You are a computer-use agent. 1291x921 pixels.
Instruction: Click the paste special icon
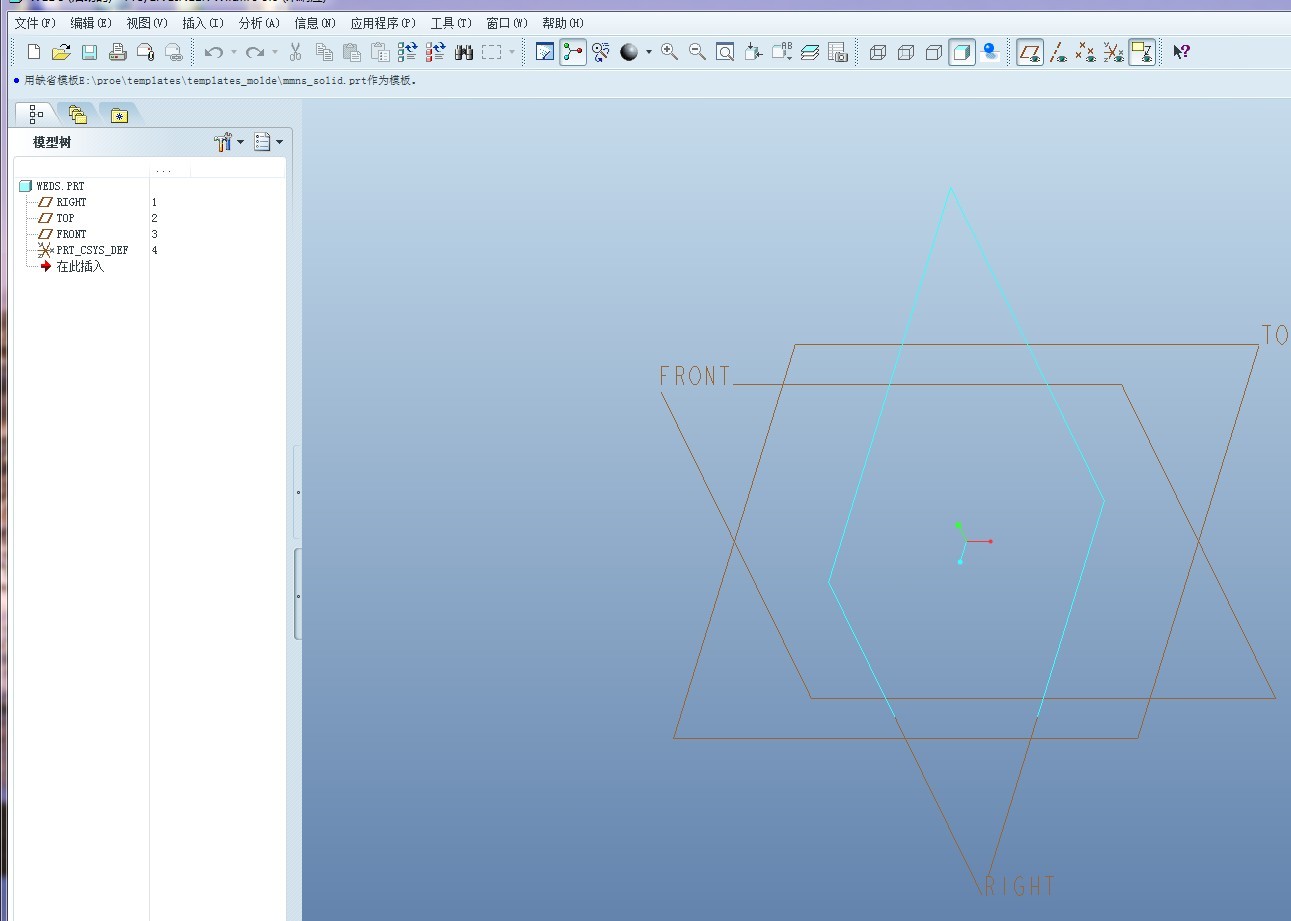pos(380,52)
